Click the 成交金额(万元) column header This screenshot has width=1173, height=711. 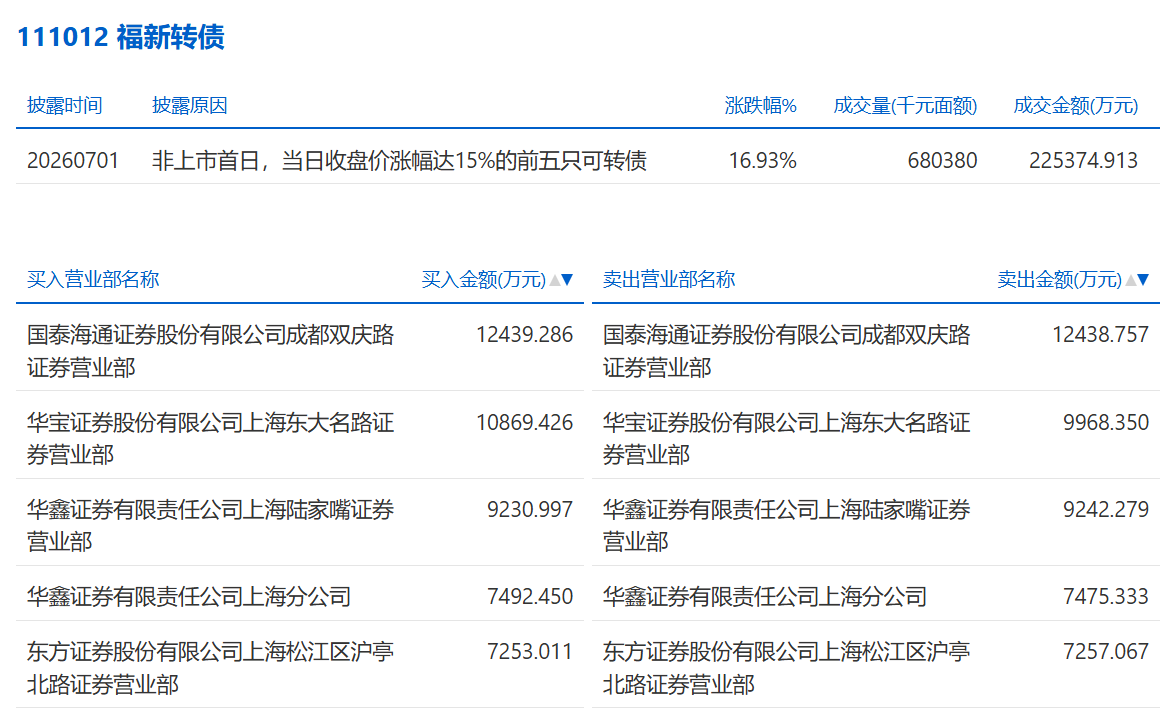click(1076, 106)
